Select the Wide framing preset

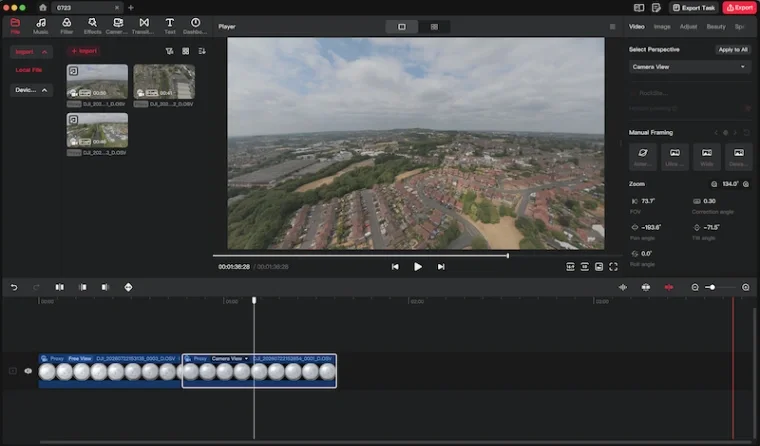pos(707,156)
